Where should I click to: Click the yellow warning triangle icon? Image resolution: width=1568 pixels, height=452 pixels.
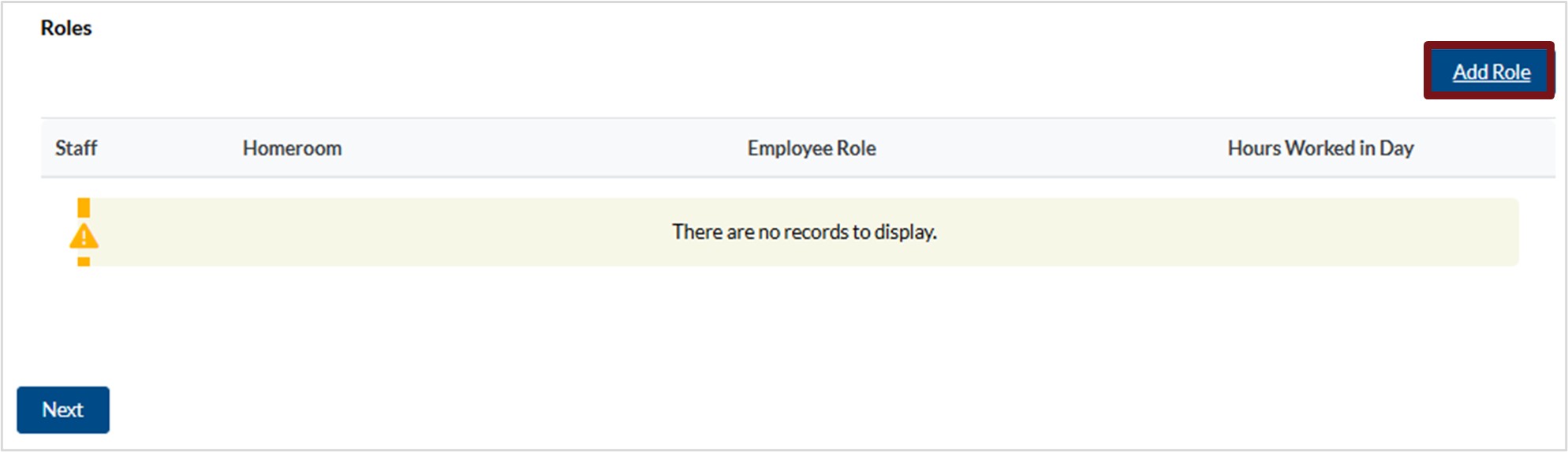(x=84, y=236)
